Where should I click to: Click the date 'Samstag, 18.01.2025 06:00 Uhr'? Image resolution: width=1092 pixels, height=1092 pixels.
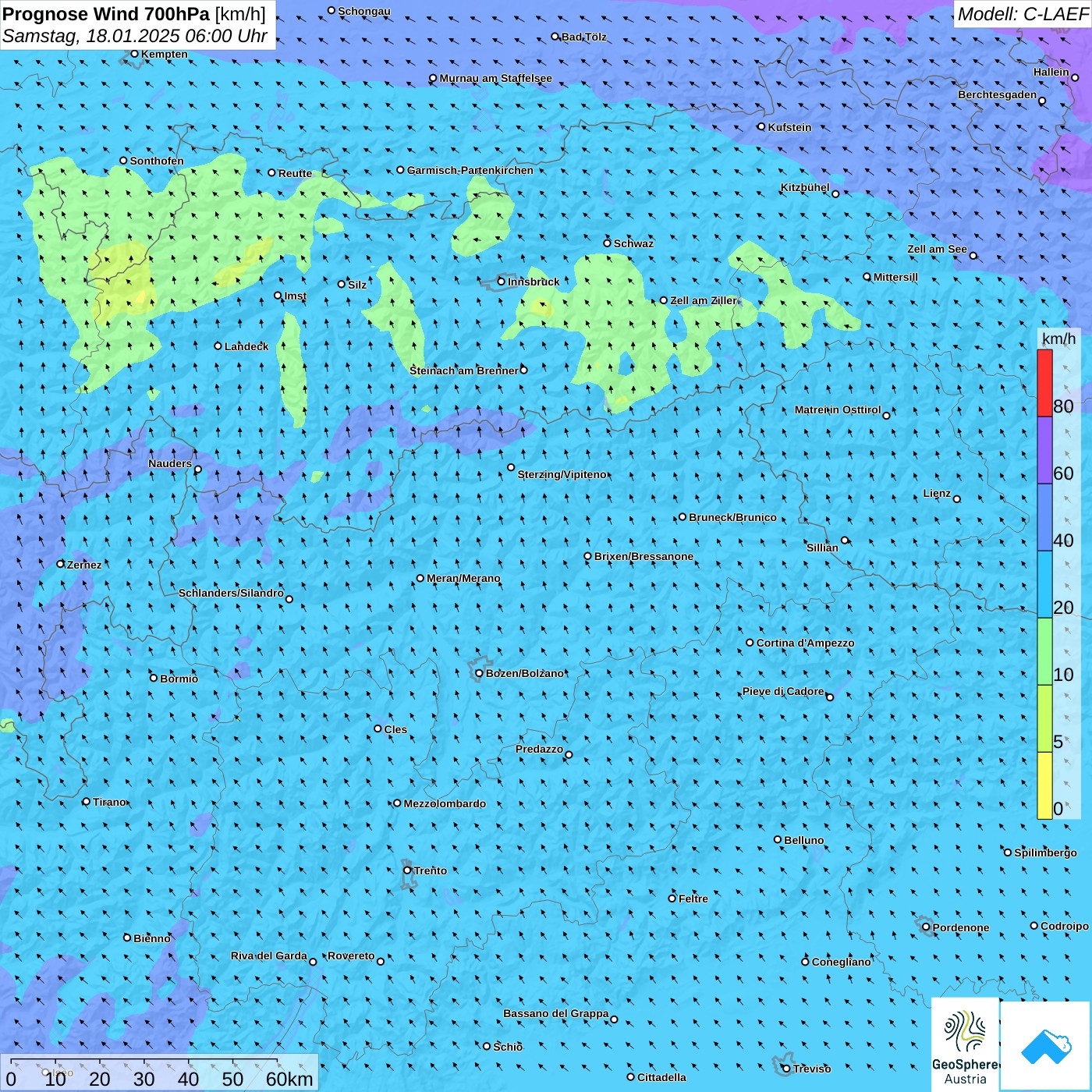[x=135, y=36]
